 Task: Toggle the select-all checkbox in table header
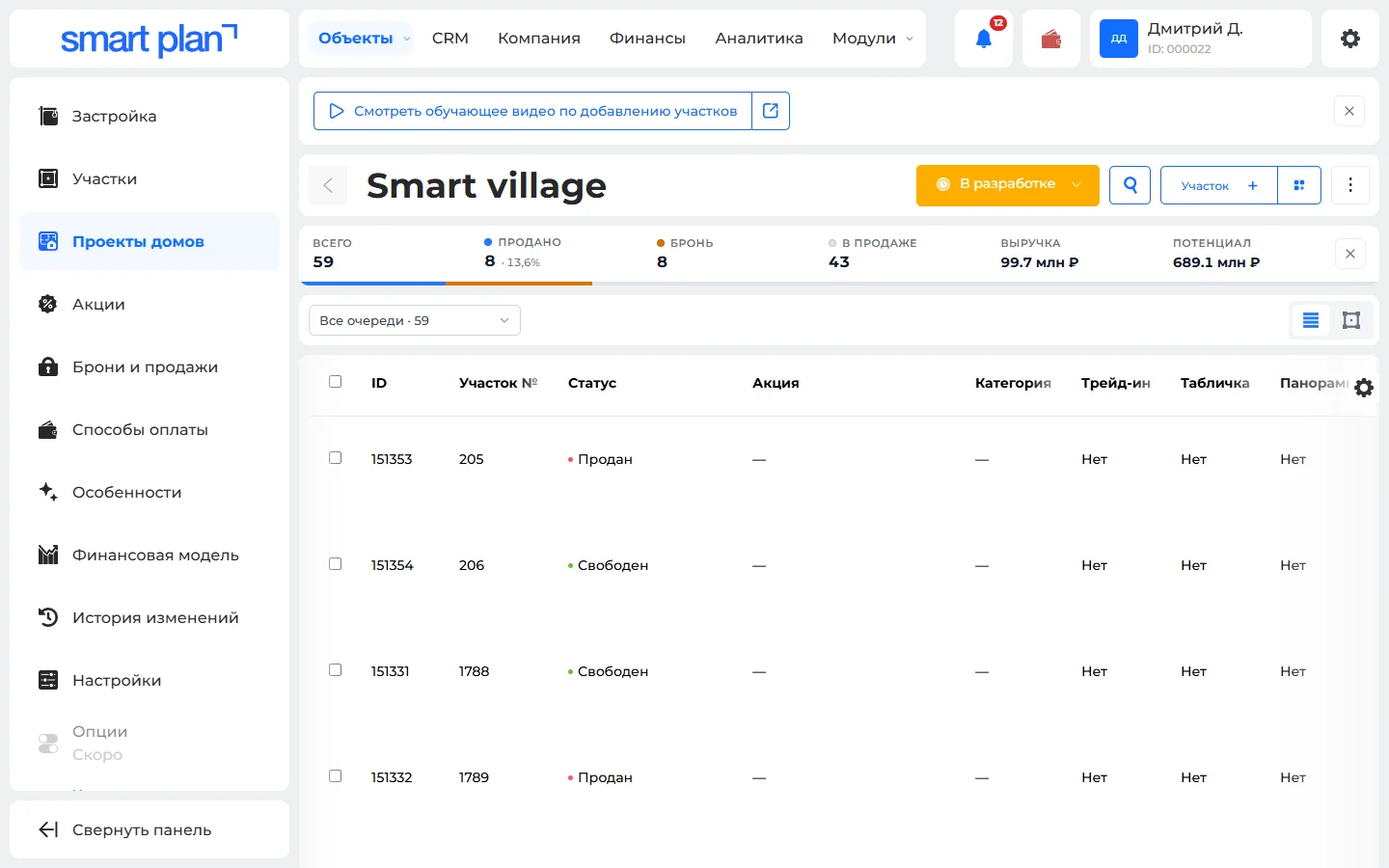[335, 382]
